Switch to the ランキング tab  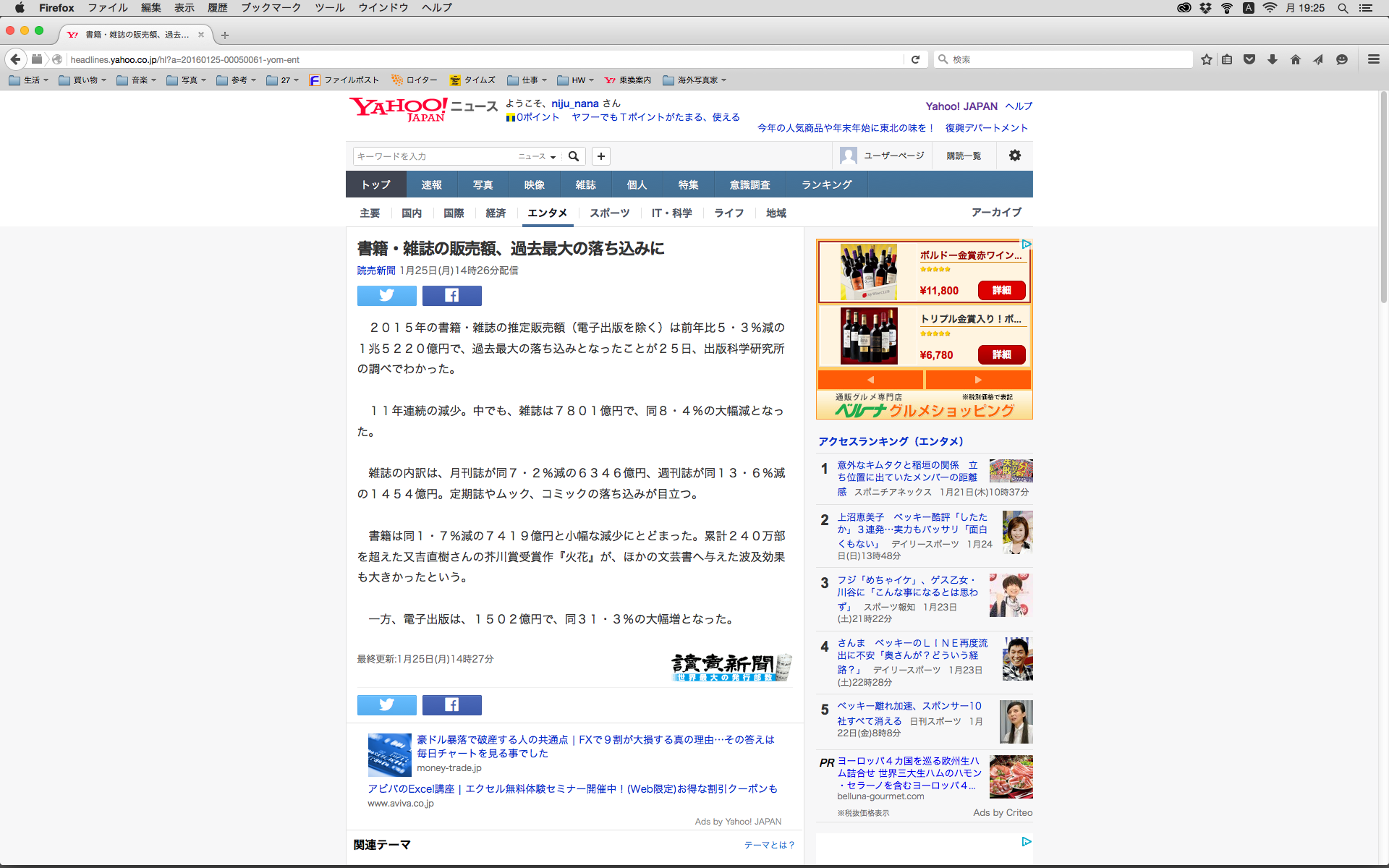pyautogui.click(x=826, y=184)
